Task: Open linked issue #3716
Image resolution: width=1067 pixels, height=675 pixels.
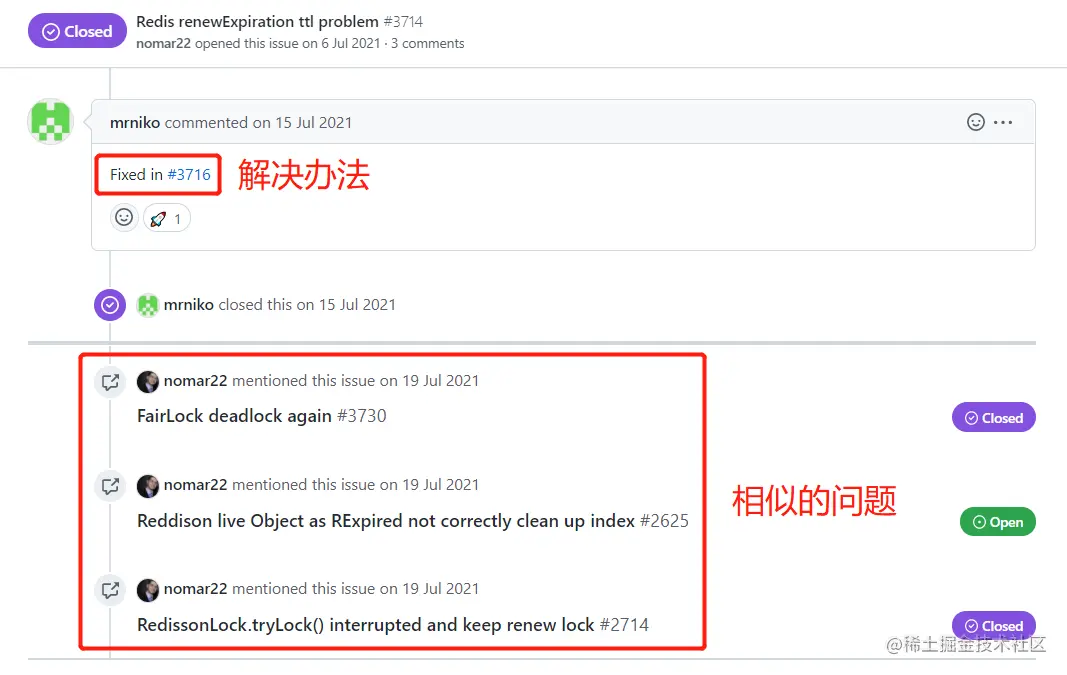Action: click(x=189, y=175)
